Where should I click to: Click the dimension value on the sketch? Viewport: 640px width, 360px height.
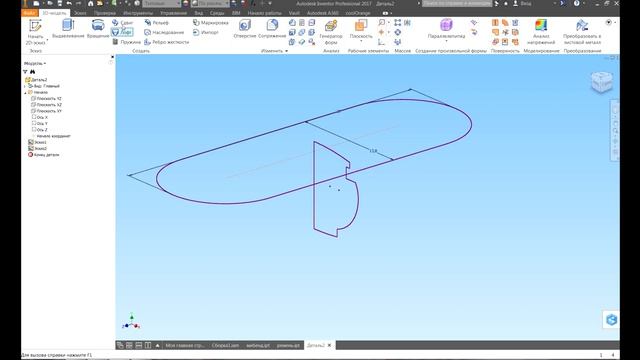pyautogui.click(x=373, y=151)
